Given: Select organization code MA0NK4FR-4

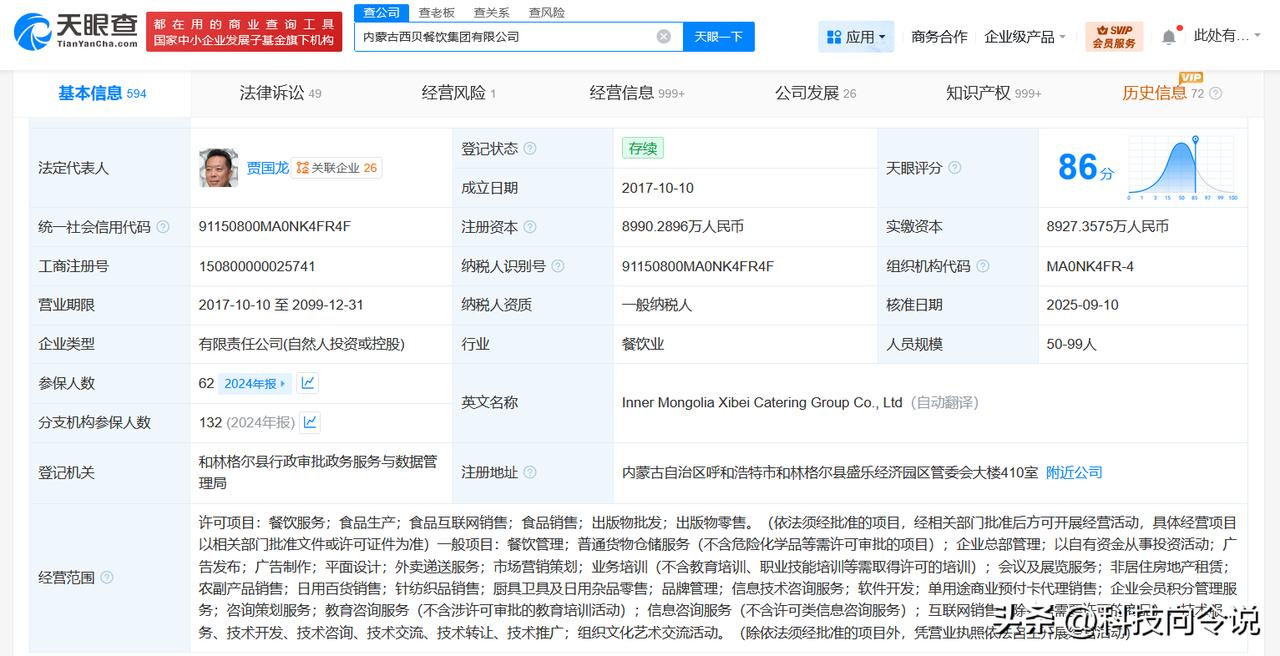Looking at the screenshot, I should (1090, 266).
